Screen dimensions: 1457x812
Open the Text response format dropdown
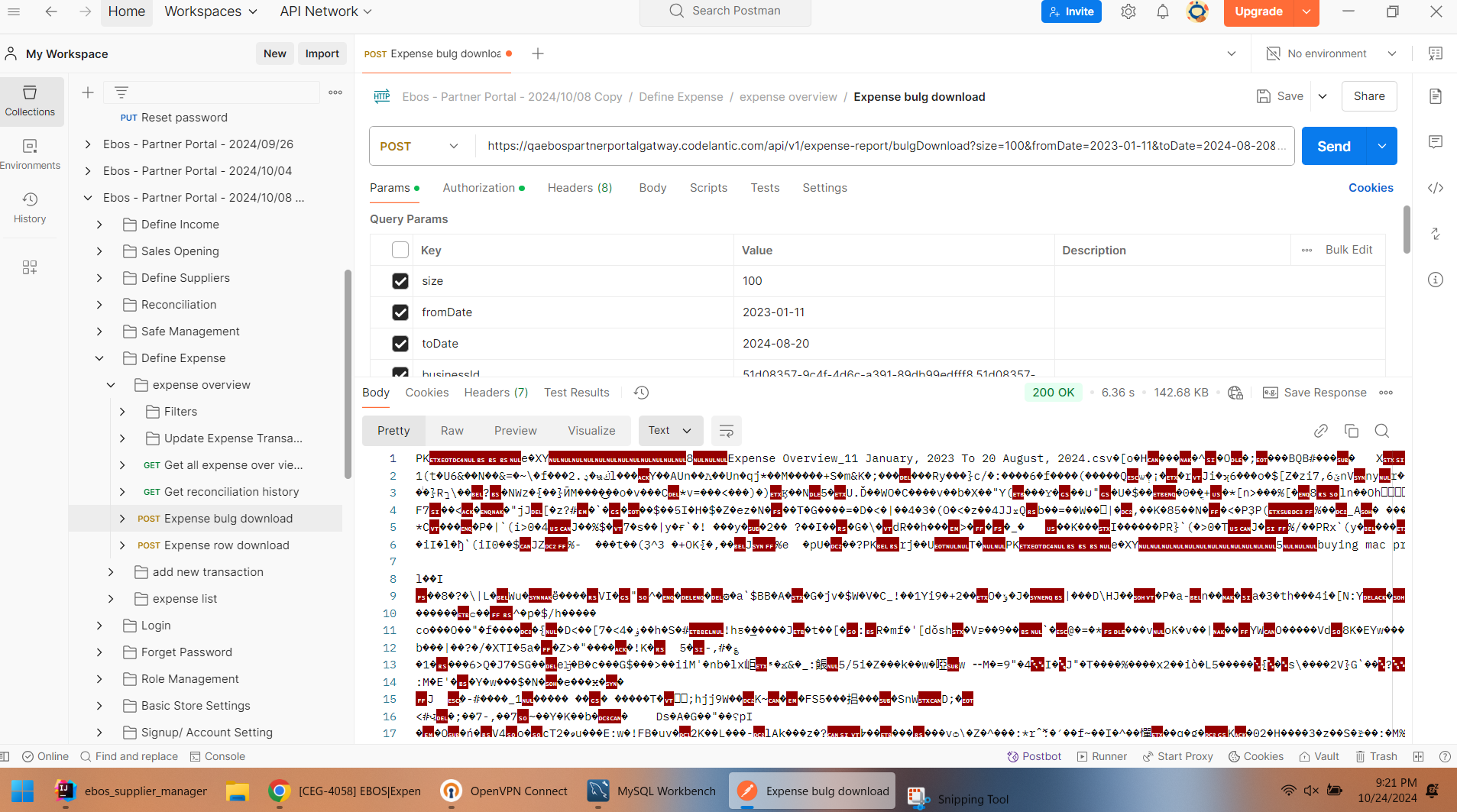pyautogui.click(x=670, y=431)
